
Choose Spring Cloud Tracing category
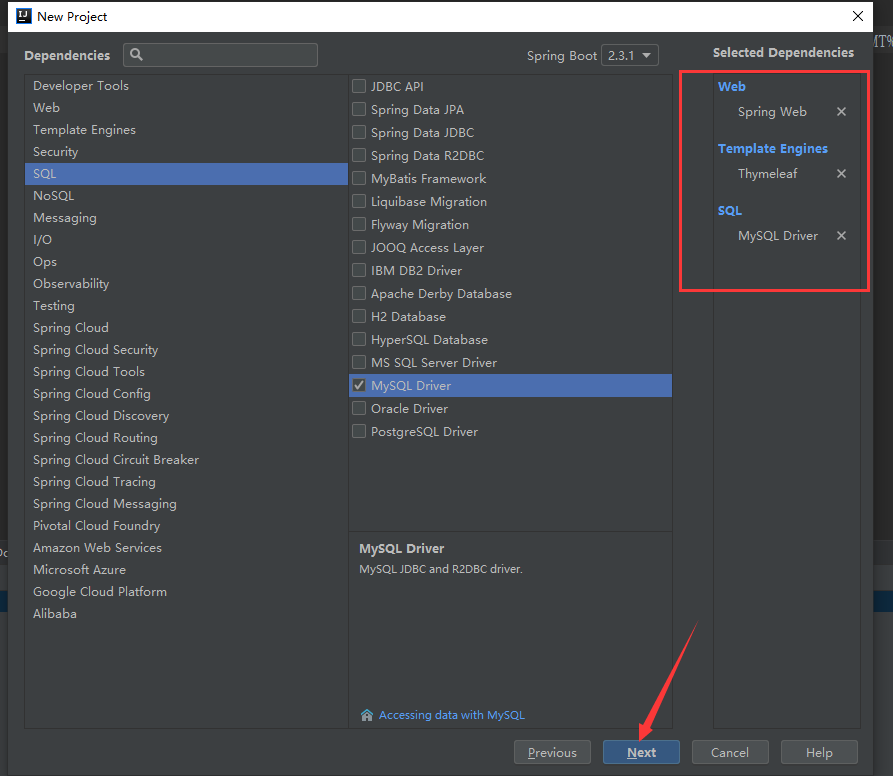[x=186, y=482]
